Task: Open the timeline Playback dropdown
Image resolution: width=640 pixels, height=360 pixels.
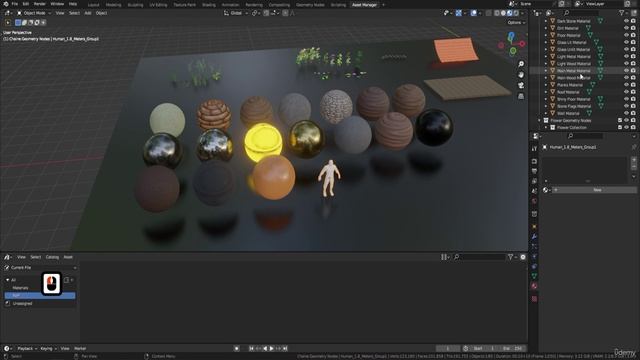Action: (27, 349)
